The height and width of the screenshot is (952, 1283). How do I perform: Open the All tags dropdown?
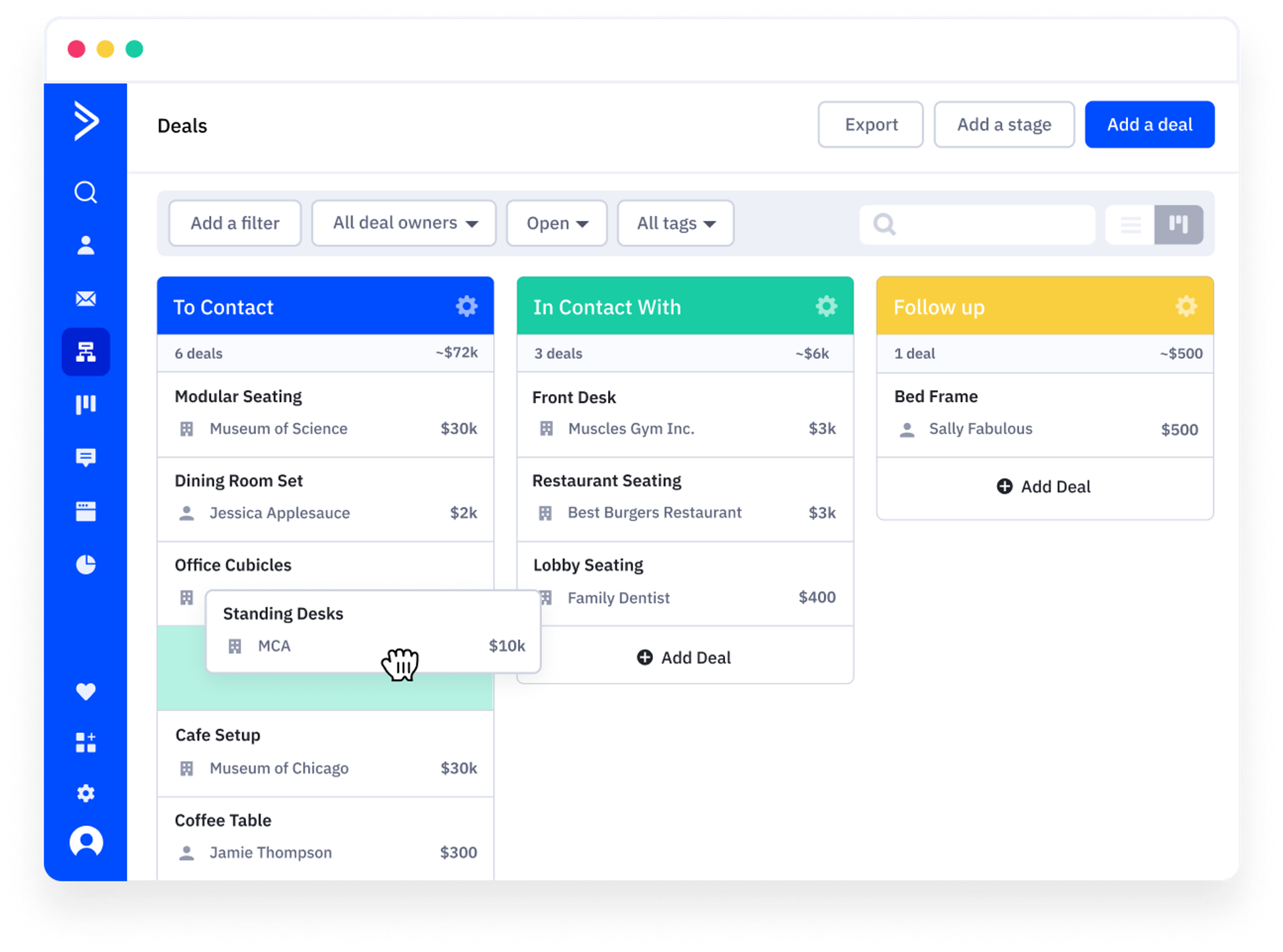(x=675, y=223)
